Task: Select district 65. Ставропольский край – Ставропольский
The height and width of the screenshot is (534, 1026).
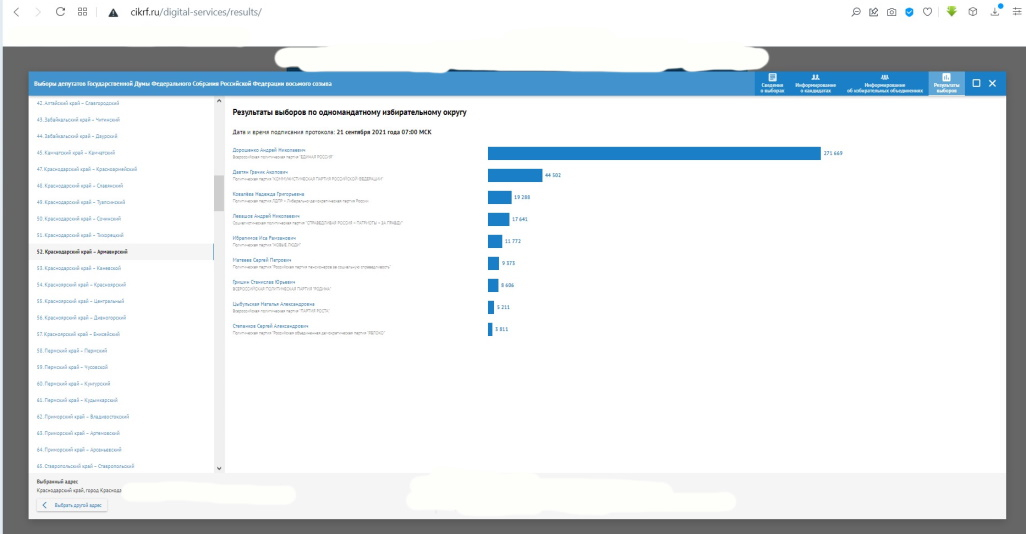Action: (x=85, y=466)
